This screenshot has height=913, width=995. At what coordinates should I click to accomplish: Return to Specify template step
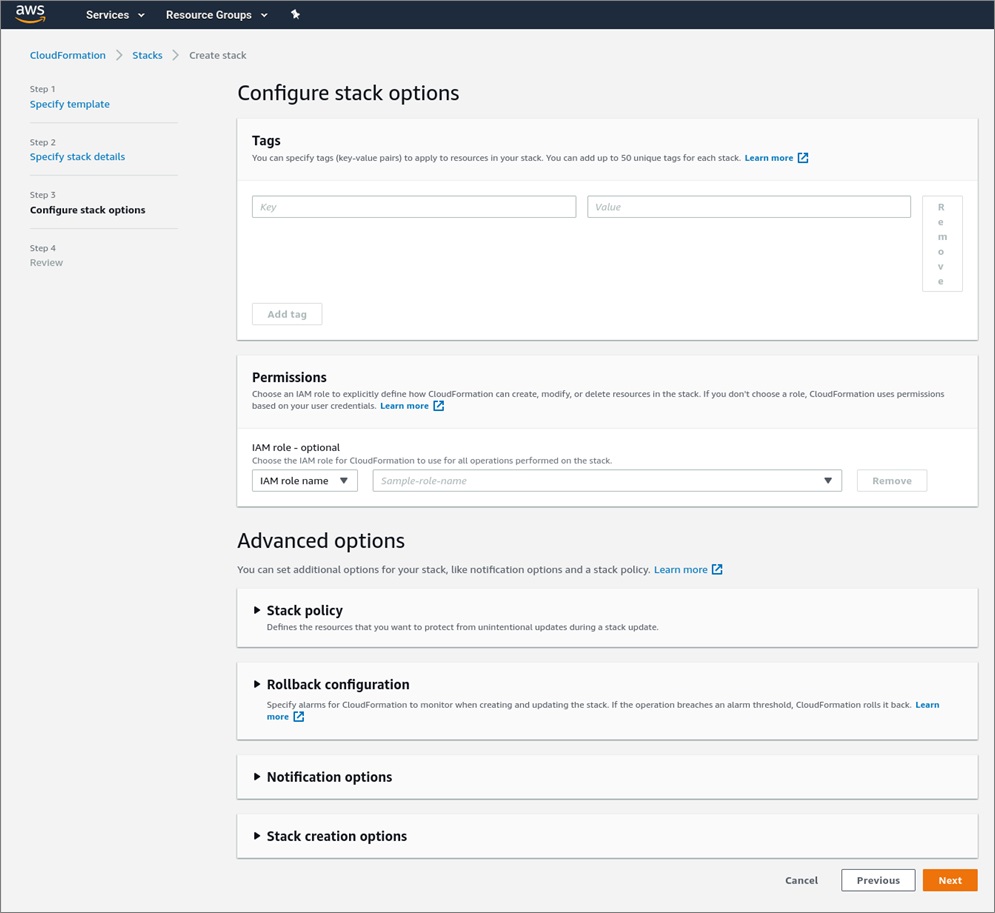click(x=70, y=104)
